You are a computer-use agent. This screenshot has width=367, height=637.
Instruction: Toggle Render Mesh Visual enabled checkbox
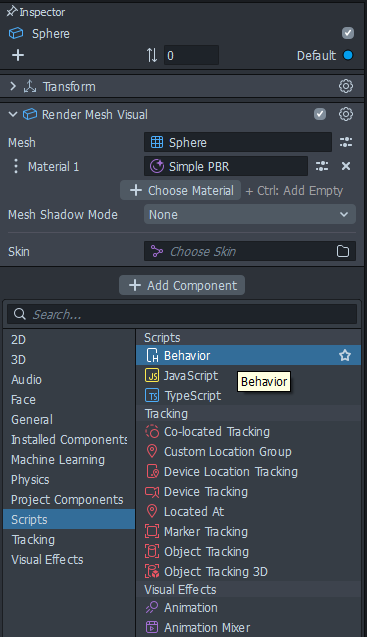click(x=320, y=114)
